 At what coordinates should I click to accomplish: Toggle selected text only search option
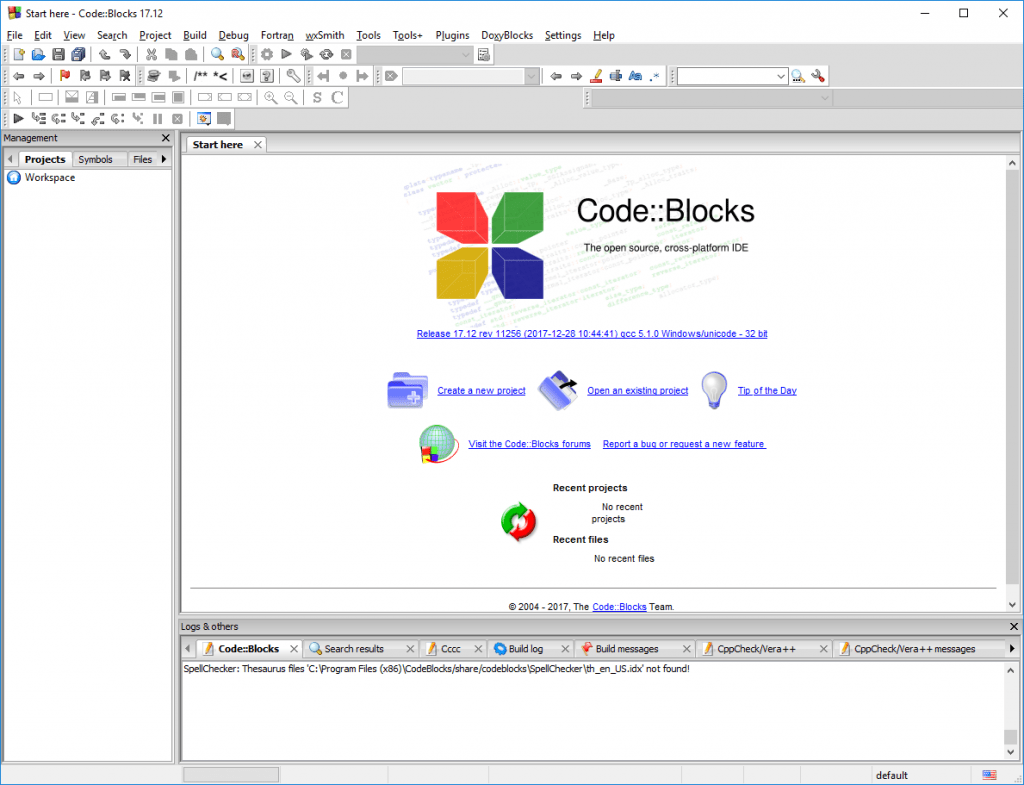point(615,76)
